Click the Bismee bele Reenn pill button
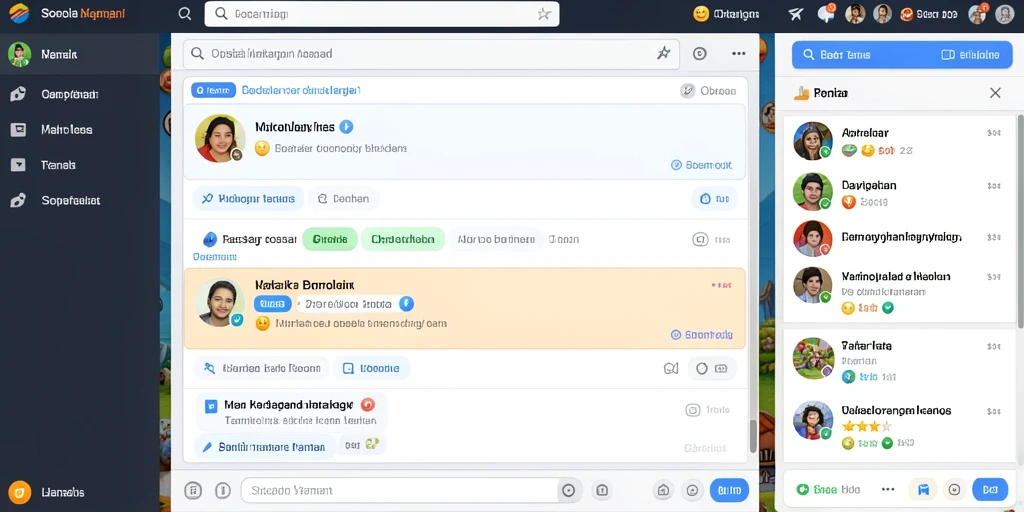The width and height of the screenshot is (1024, 512). pos(261,368)
